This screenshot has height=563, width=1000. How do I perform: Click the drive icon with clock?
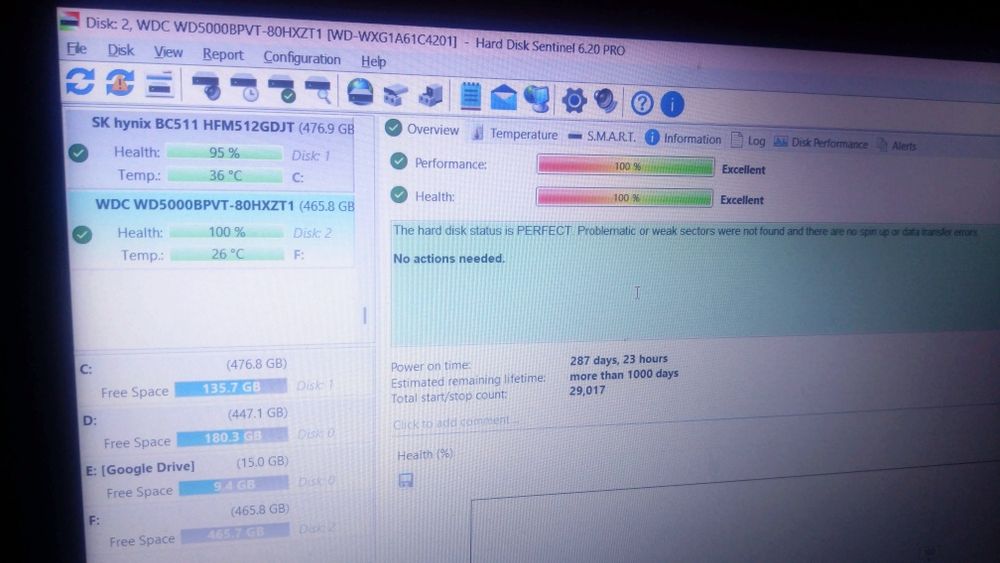[244, 88]
